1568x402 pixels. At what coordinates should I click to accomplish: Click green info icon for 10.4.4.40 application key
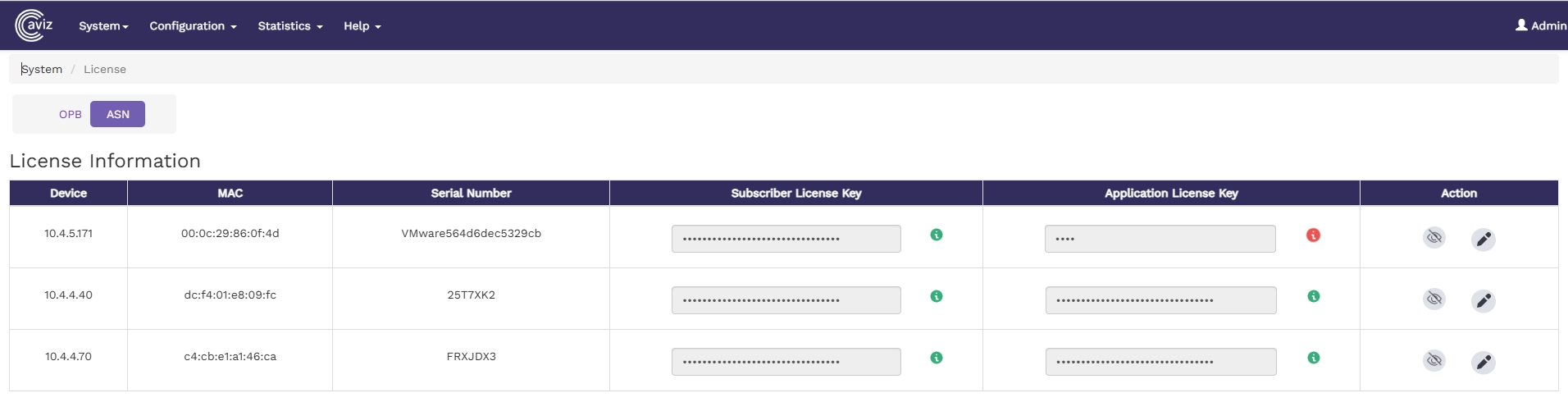(x=1313, y=296)
